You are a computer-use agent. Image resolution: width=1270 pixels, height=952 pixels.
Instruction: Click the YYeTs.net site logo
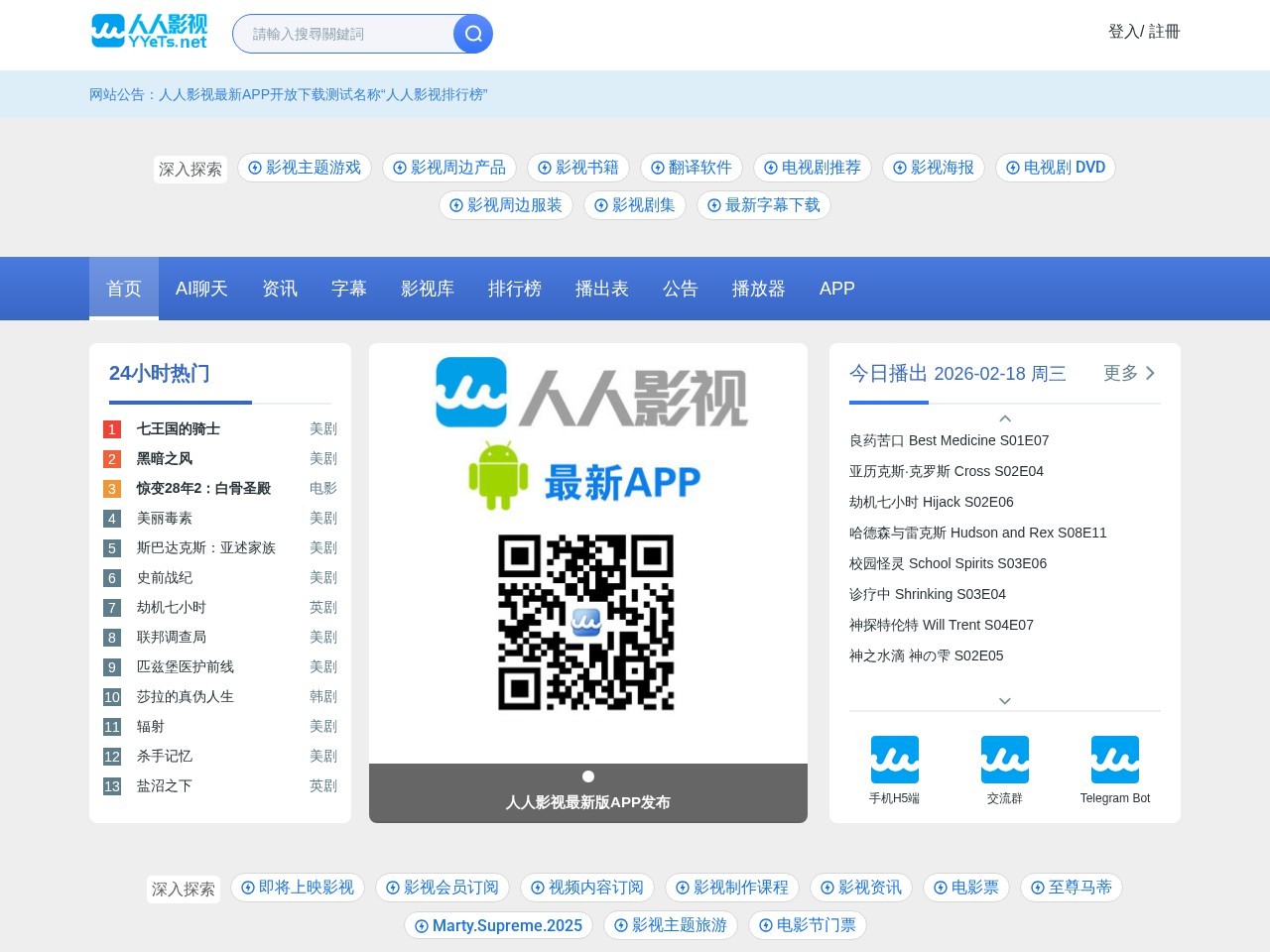coord(150,32)
